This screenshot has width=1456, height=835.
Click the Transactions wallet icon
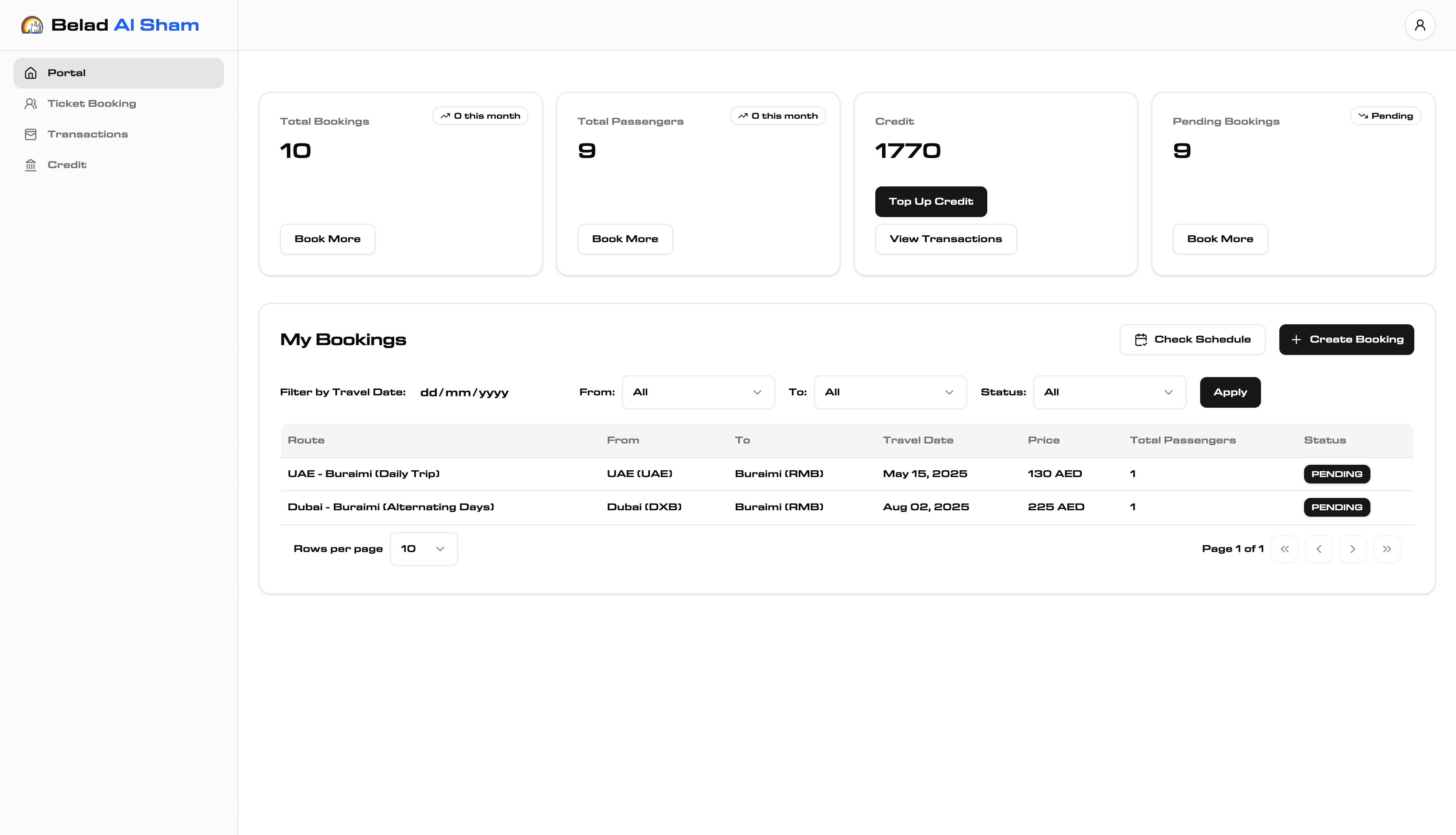click(30, 134)
